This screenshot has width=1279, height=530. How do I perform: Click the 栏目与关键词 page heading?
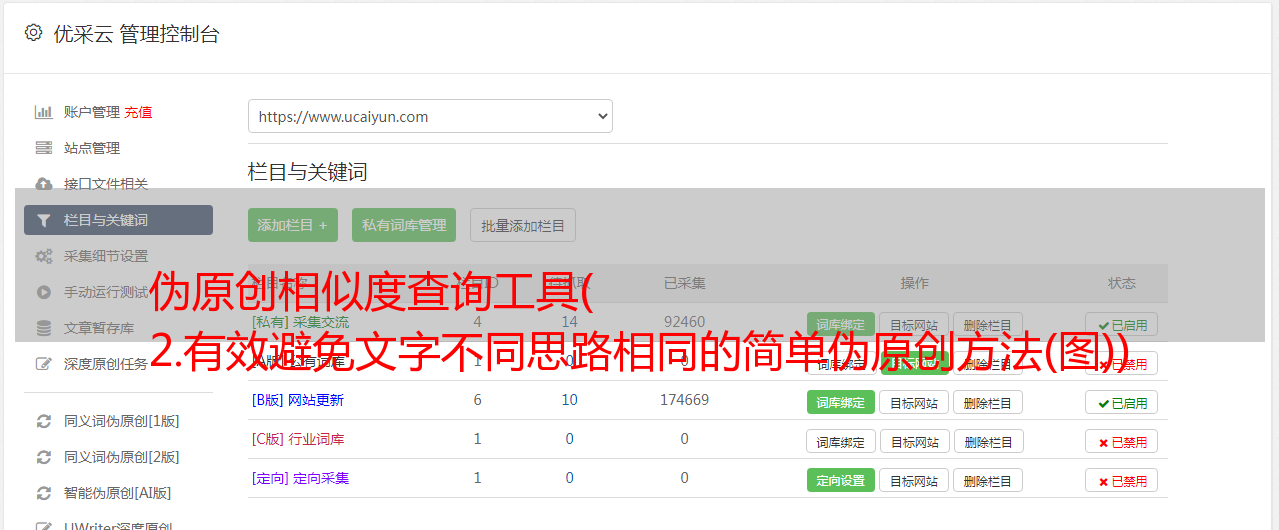coord(308,172)
